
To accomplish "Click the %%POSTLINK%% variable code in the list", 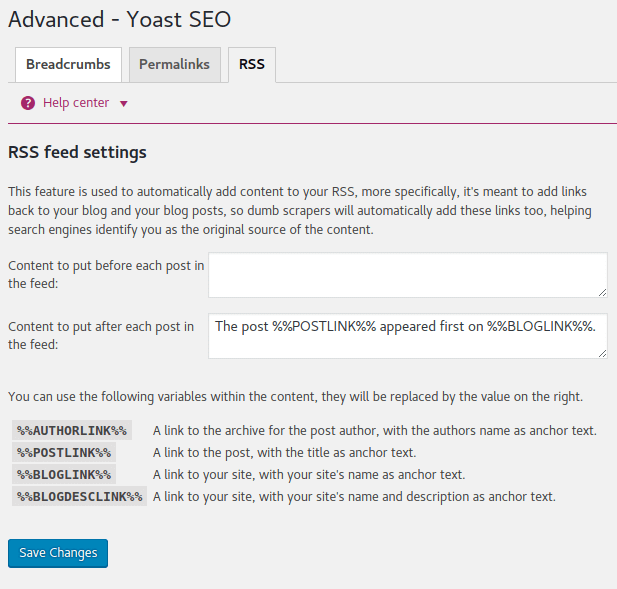I will [64, 452].
